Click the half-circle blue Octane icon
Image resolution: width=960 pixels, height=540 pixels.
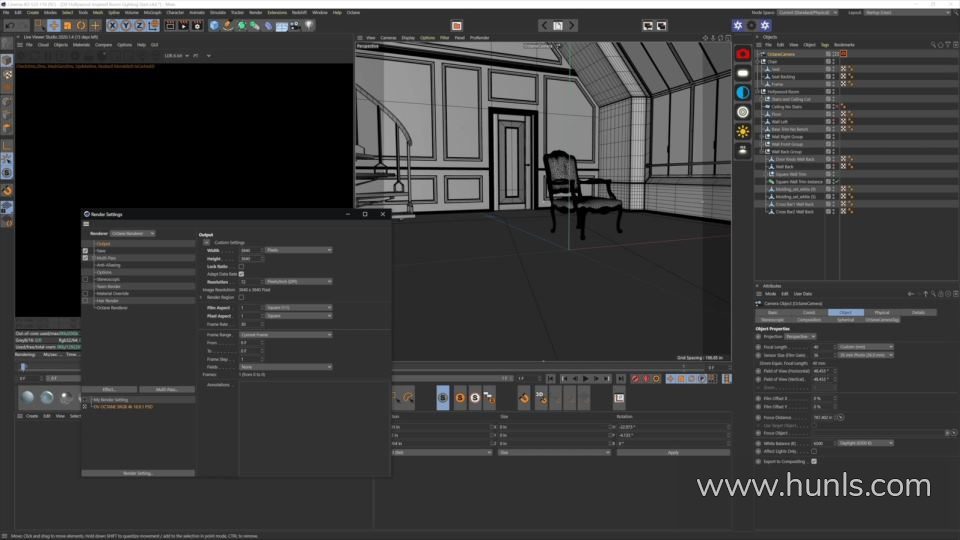pos(743,92)
